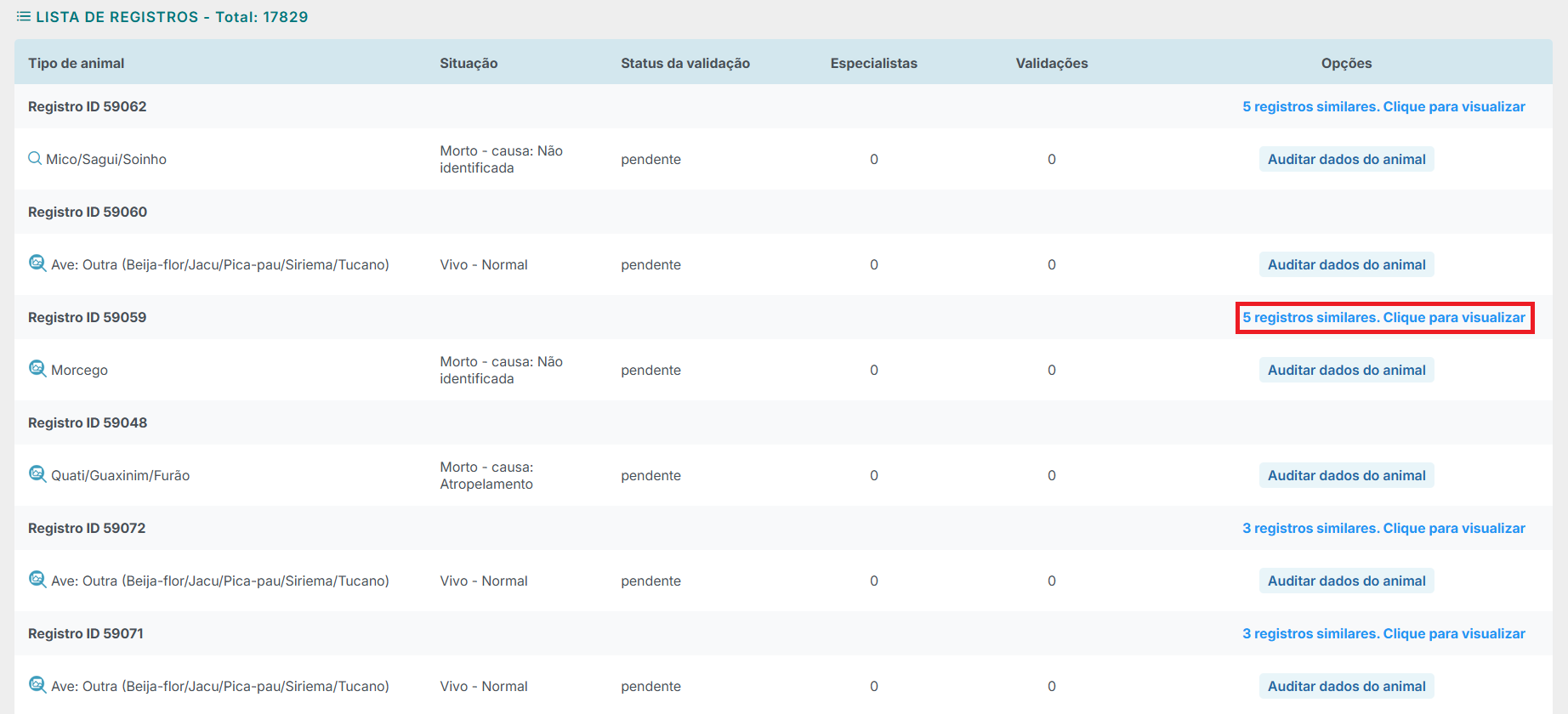The image size is (1568, 714).
Task: Click the image-search icon beside Quati/Guaxinim/Furão
Action: click(x=37, y=474)
